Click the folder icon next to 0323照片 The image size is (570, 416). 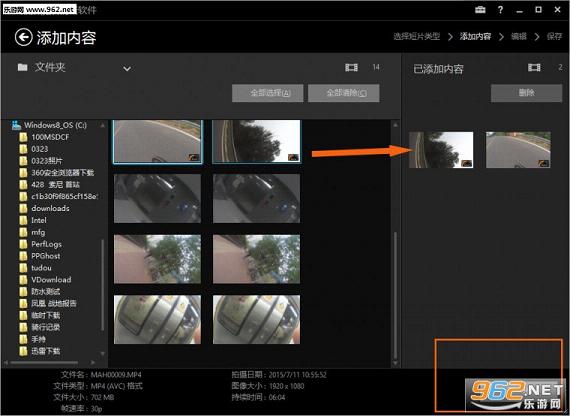point(24,161)
